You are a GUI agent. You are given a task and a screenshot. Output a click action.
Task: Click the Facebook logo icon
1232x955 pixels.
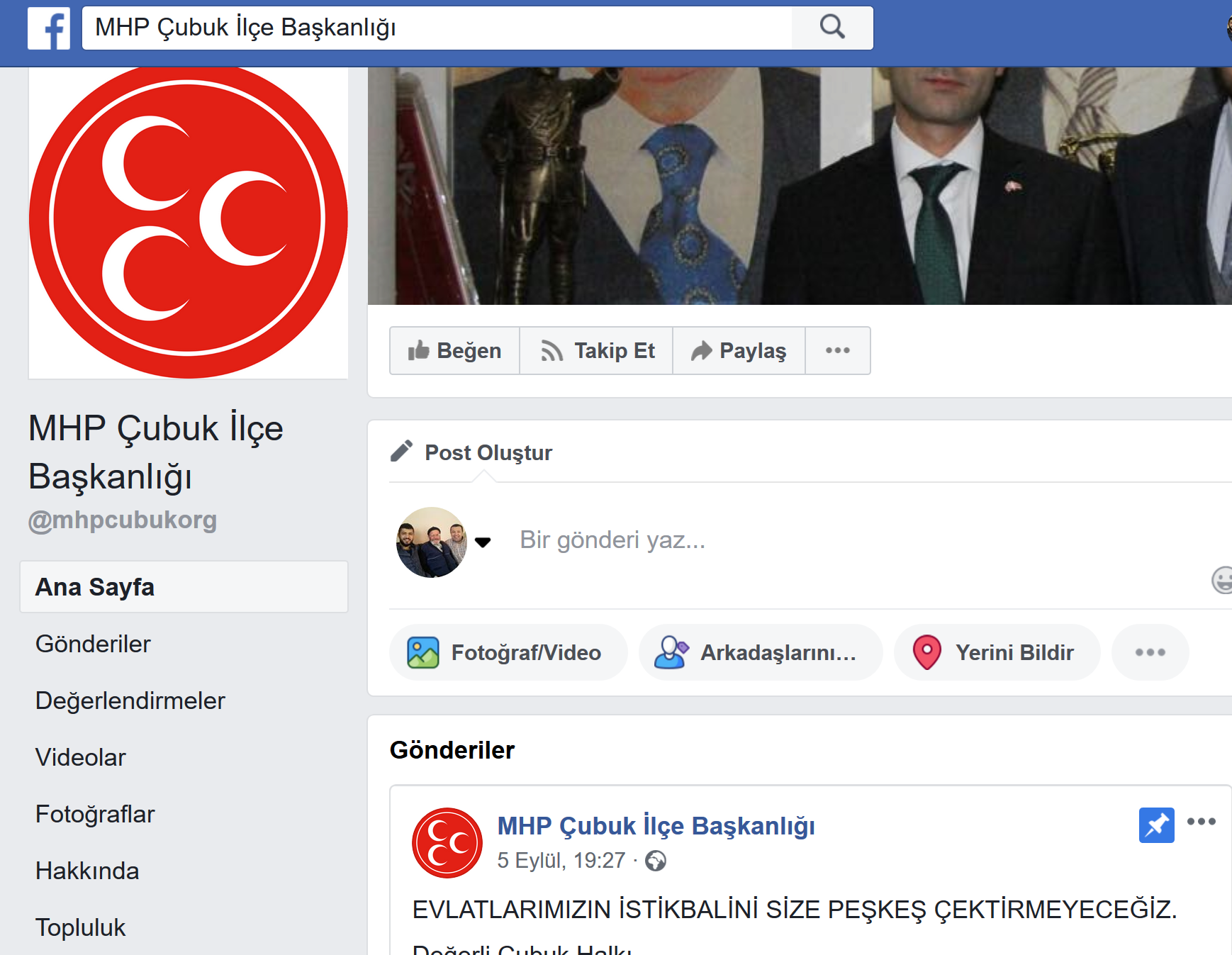pyautogui.click(x=49, y=28)
